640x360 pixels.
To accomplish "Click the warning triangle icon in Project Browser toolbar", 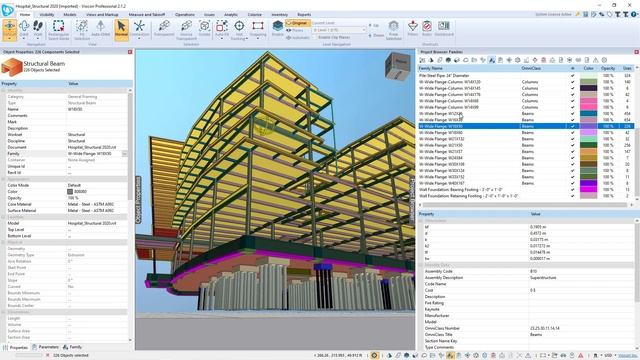I will [x=596, y=60].
